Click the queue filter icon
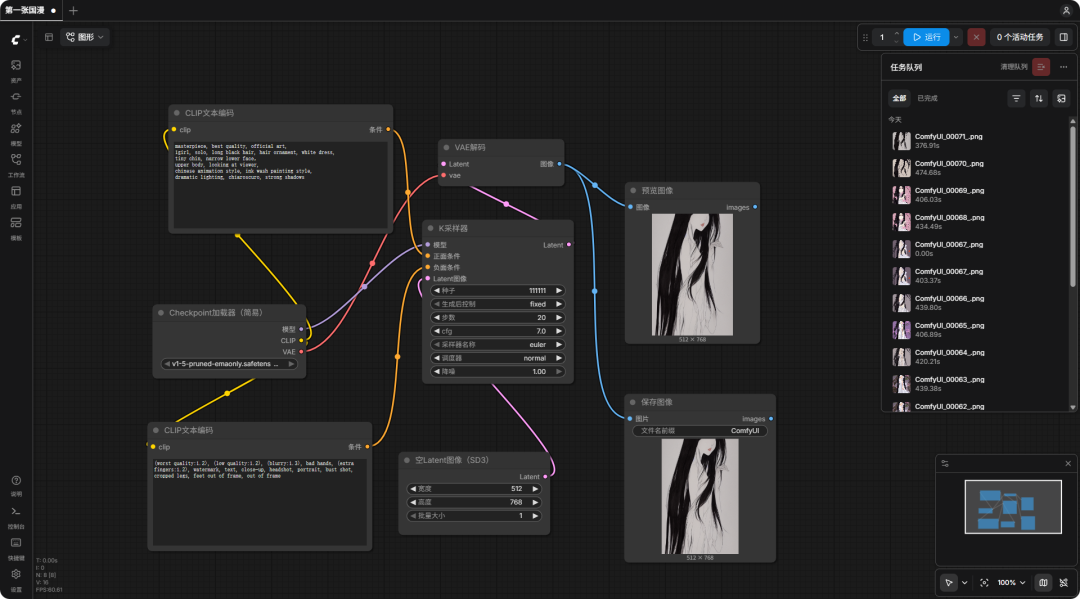Image resolution: width=1080 pixels, height=599 pixels. pyautogui.click(x=1016, y=98)
